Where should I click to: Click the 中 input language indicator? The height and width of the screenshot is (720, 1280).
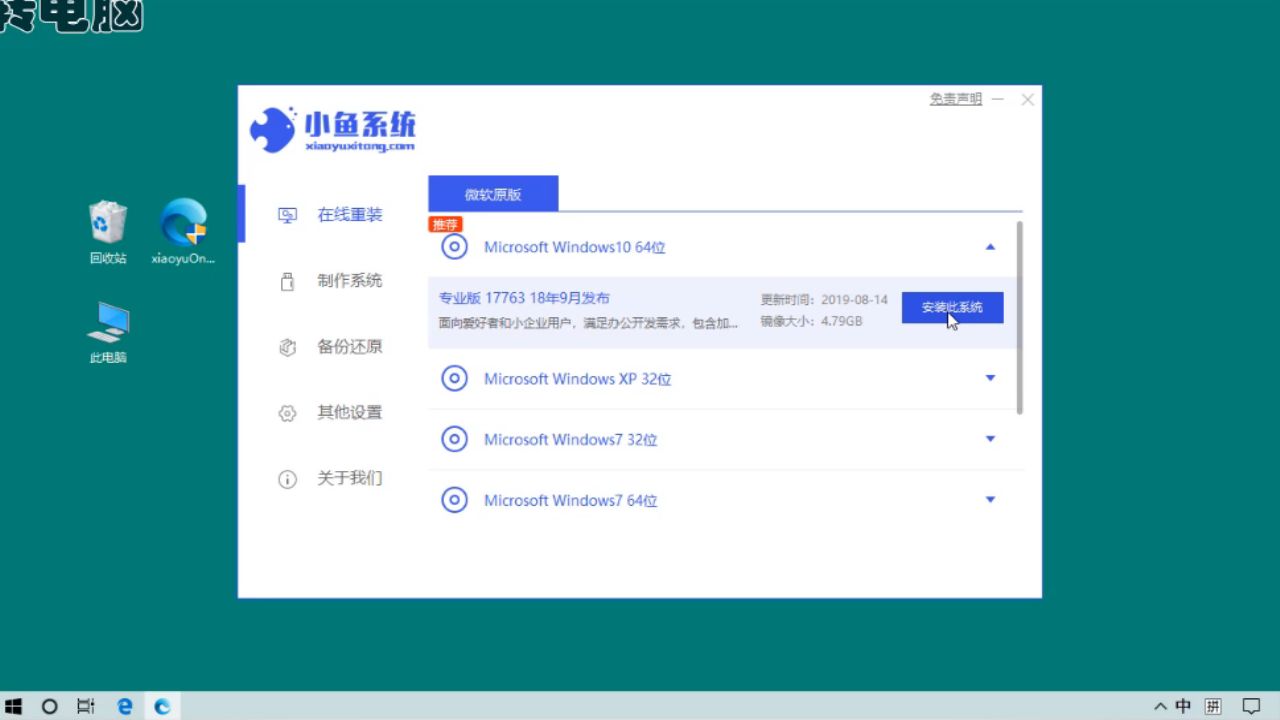(x=1183, y=706)
